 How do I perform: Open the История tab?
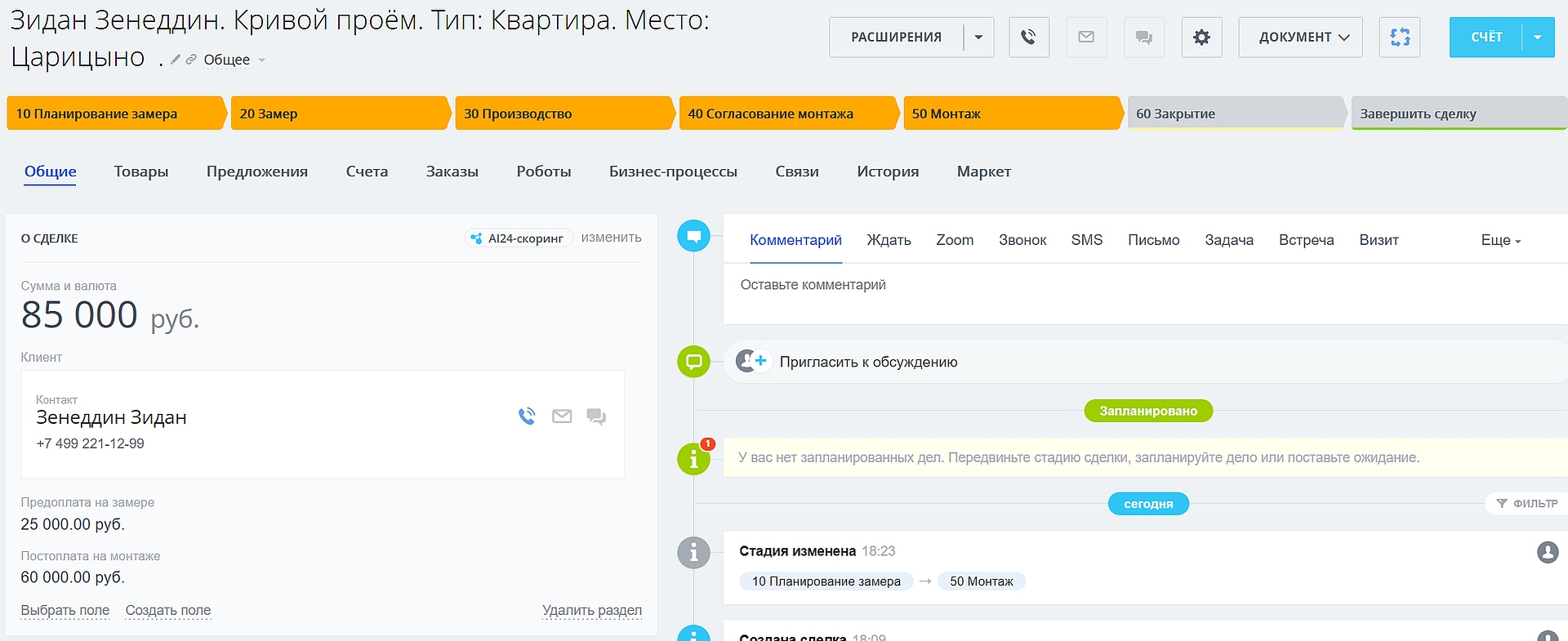coord(888,171)
